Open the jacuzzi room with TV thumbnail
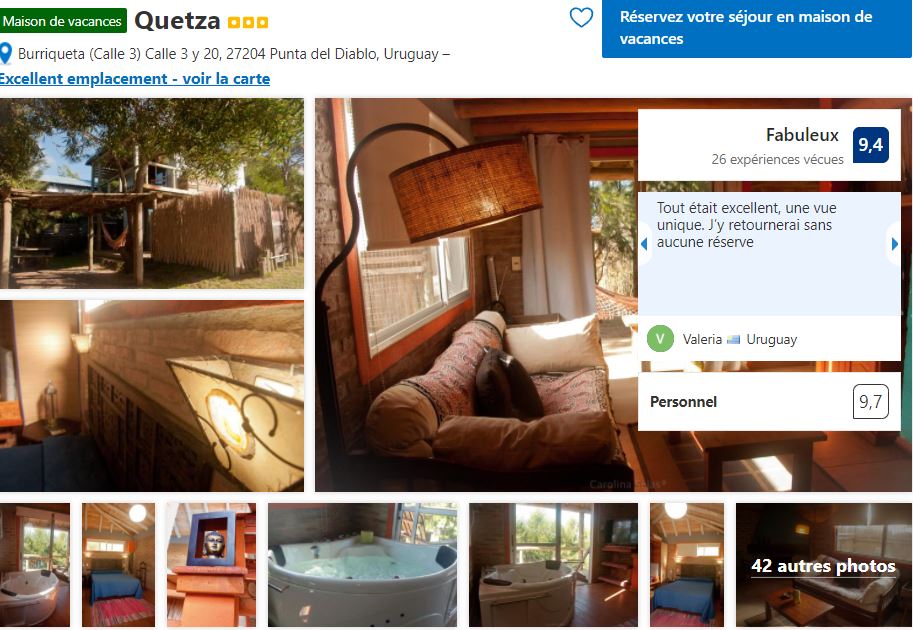Screen dimensions: 913x630 tap(553, 565)
